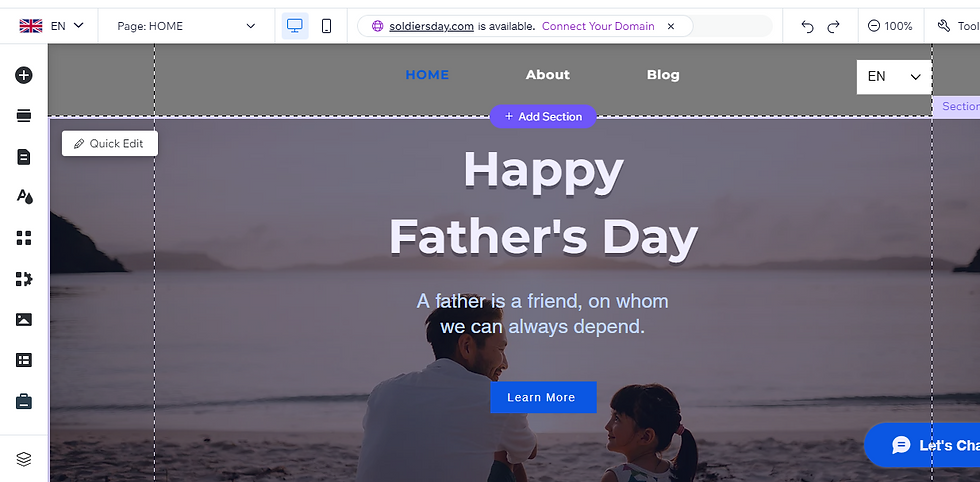Click the Redo arrow
The image size is (980, 482).
[833, 26]
